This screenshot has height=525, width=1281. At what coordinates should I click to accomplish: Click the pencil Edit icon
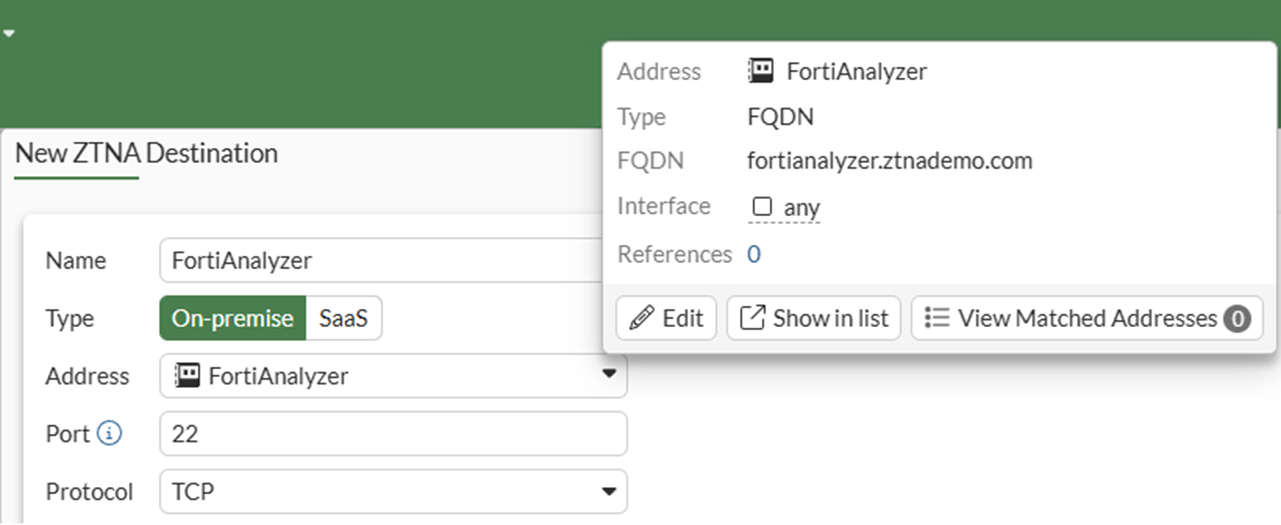641,318
